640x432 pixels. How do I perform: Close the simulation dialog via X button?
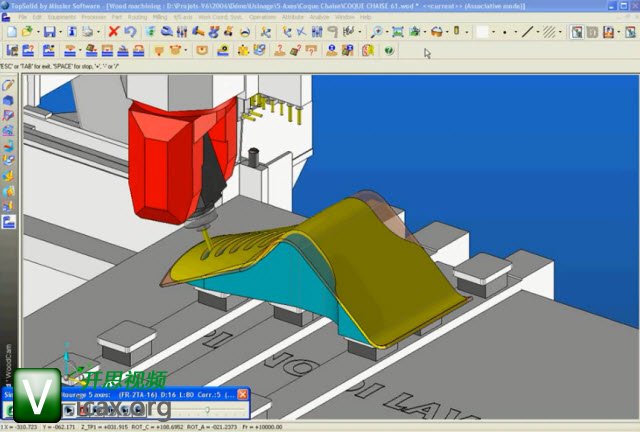pos(242,394)
